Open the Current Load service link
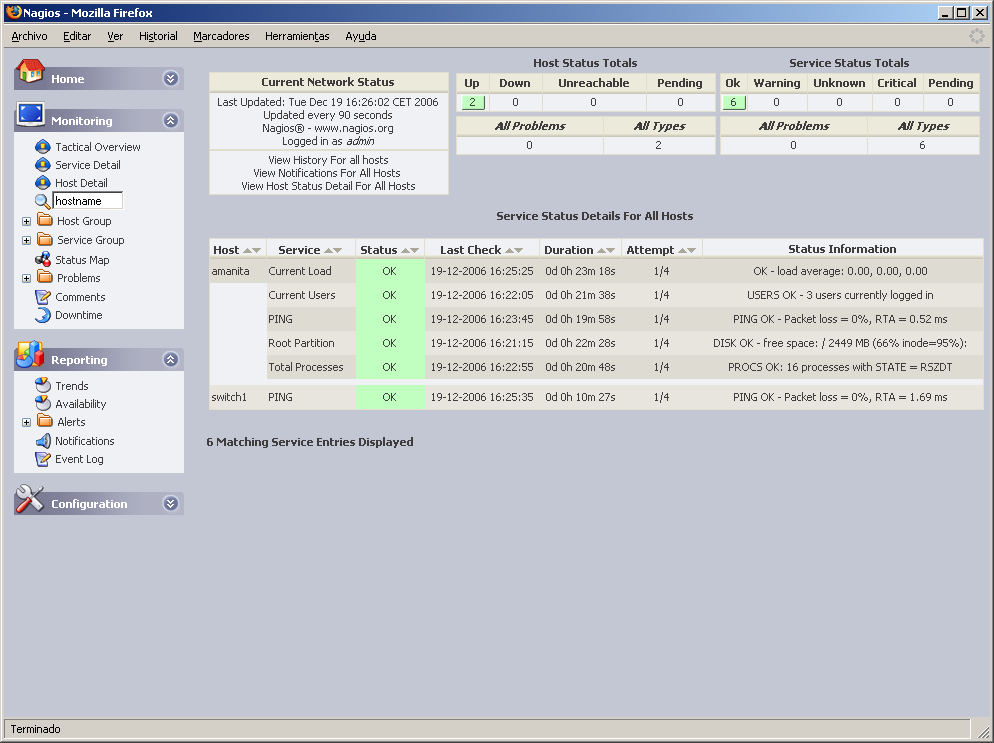The image size is (994, 743). [300, 271]
